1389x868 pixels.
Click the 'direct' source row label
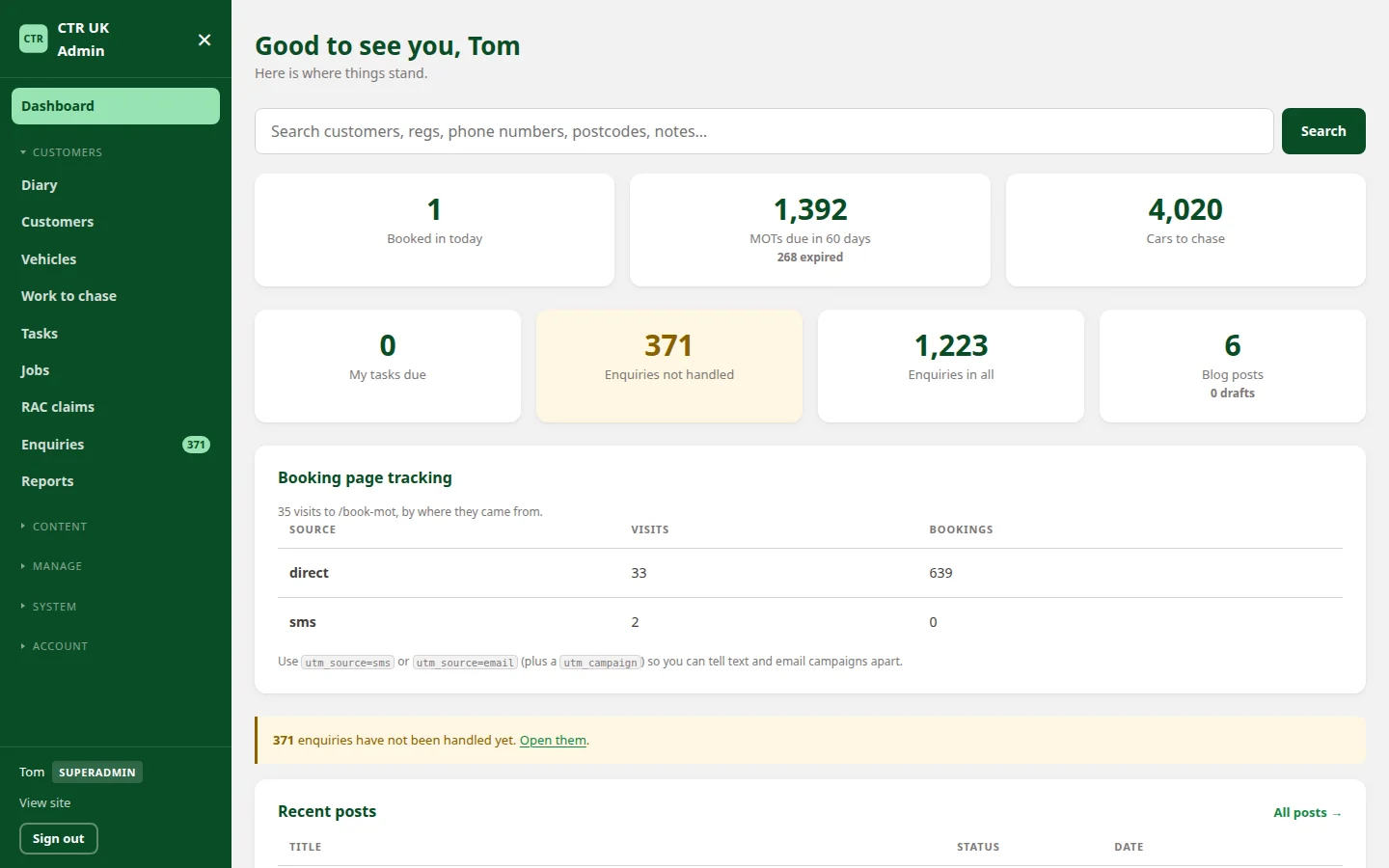tap(309, 573)
